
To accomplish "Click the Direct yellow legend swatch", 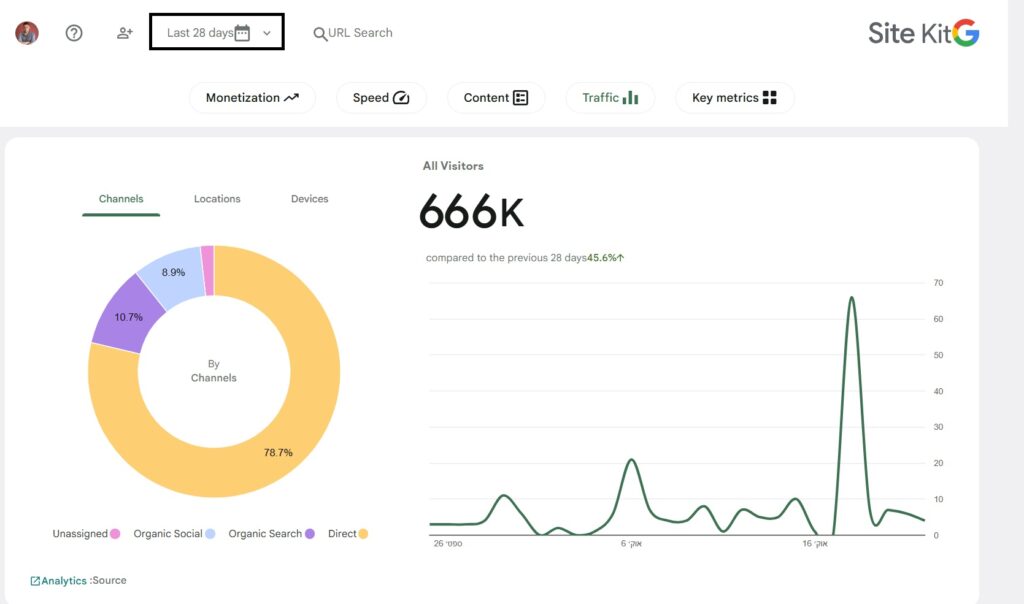I will coord(363,533).
